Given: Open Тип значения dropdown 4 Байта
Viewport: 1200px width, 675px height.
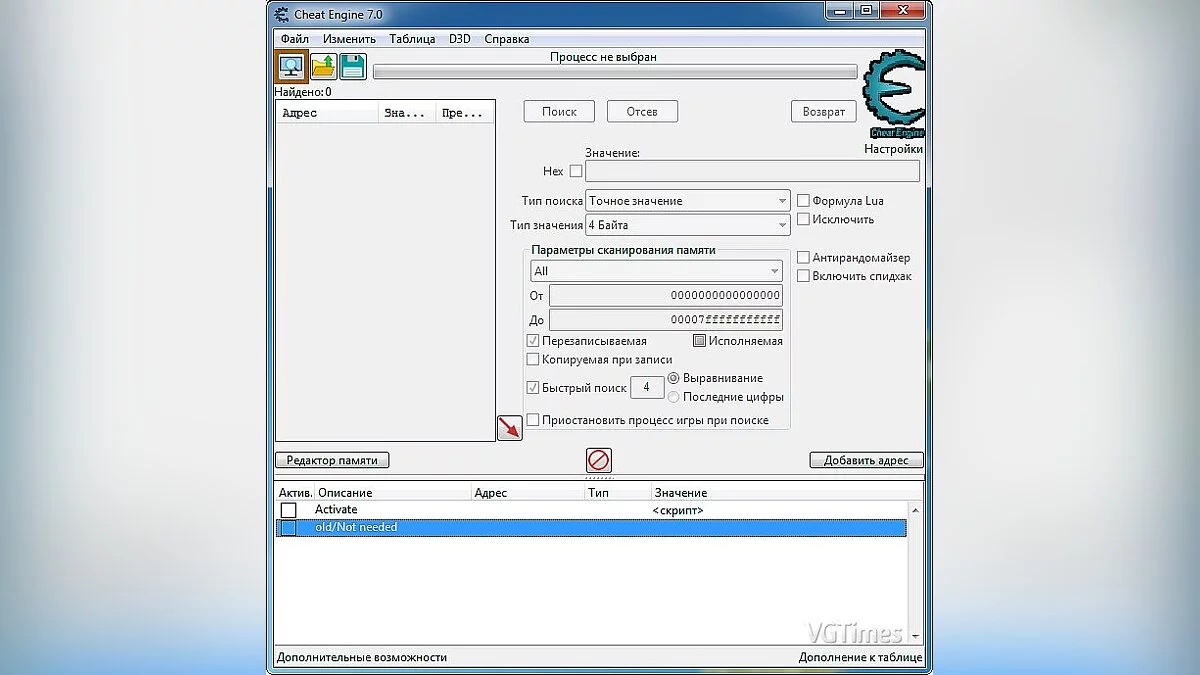Looking at the screenshot, I should pyautogui.click(x=688, y=225).
